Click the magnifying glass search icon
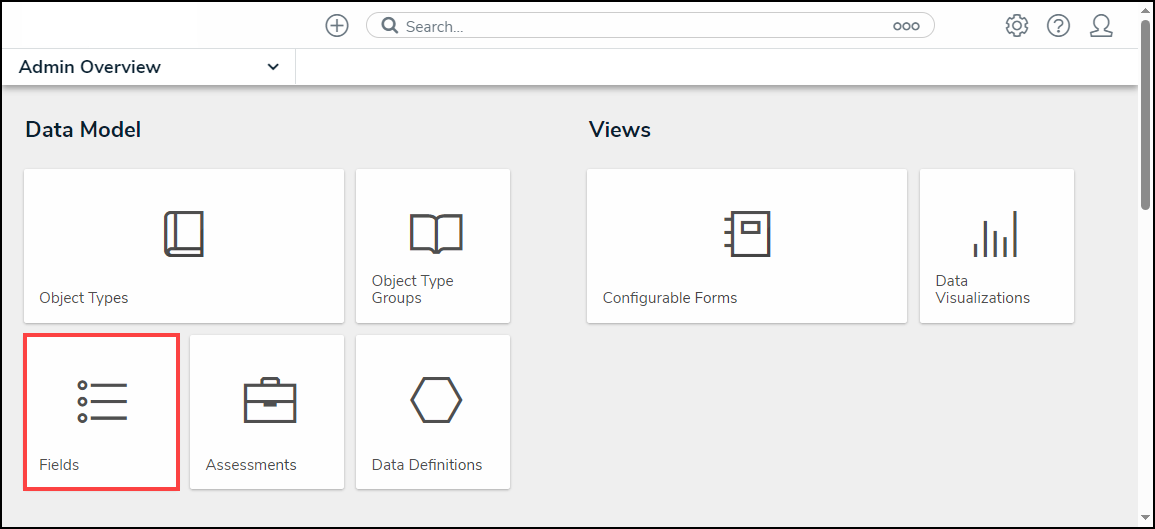 [x=390, y=26]
